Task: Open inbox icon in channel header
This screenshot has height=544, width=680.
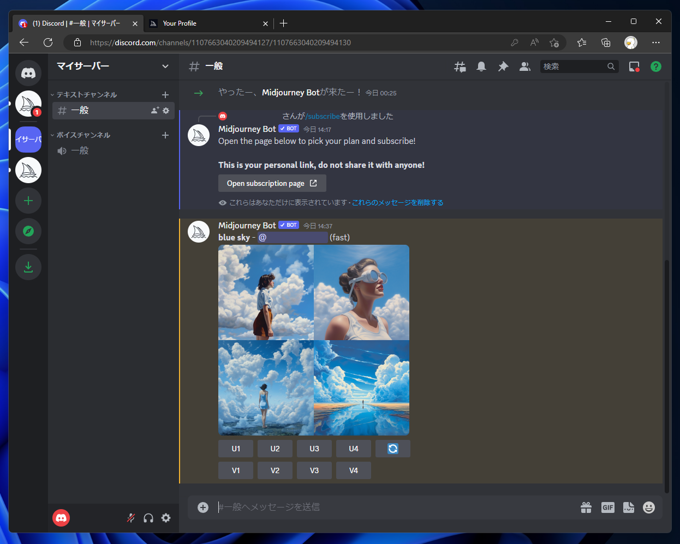Action: click(634, 66)
